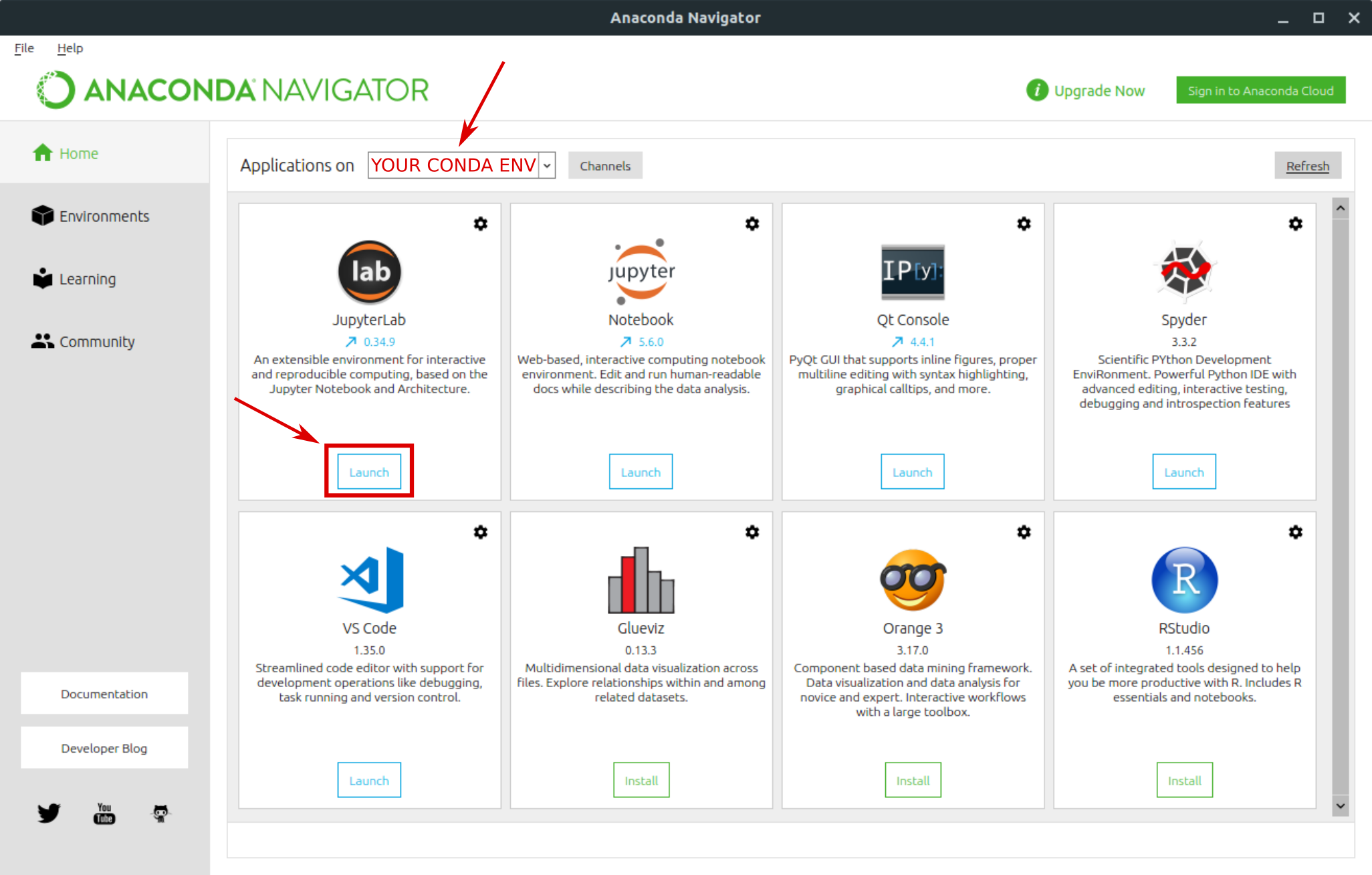Open the Twitter icon in the sidebar
The width and height of the screenshot is (1372, 875).
[x=49, y=813]
